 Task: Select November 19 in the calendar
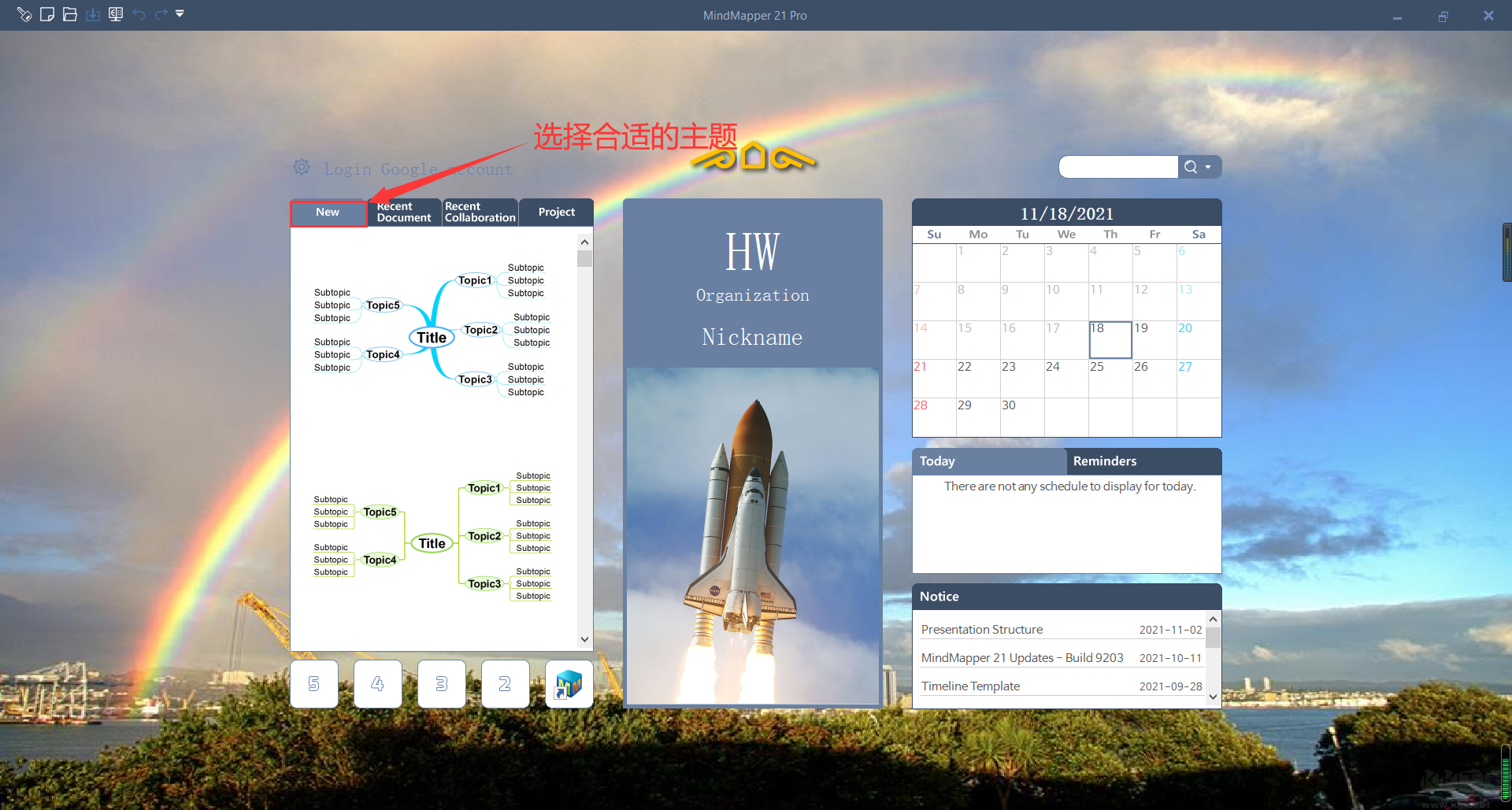point(1154,340)
